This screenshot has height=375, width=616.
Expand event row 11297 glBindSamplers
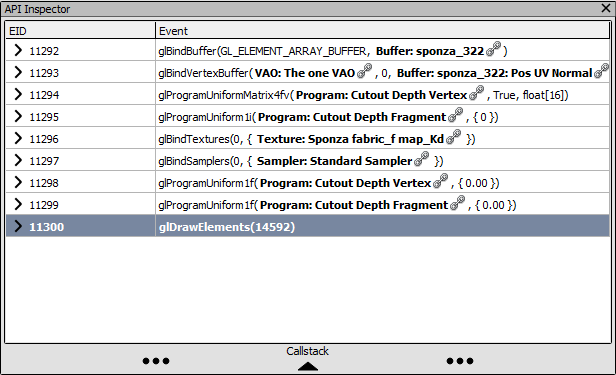[18, 160]
